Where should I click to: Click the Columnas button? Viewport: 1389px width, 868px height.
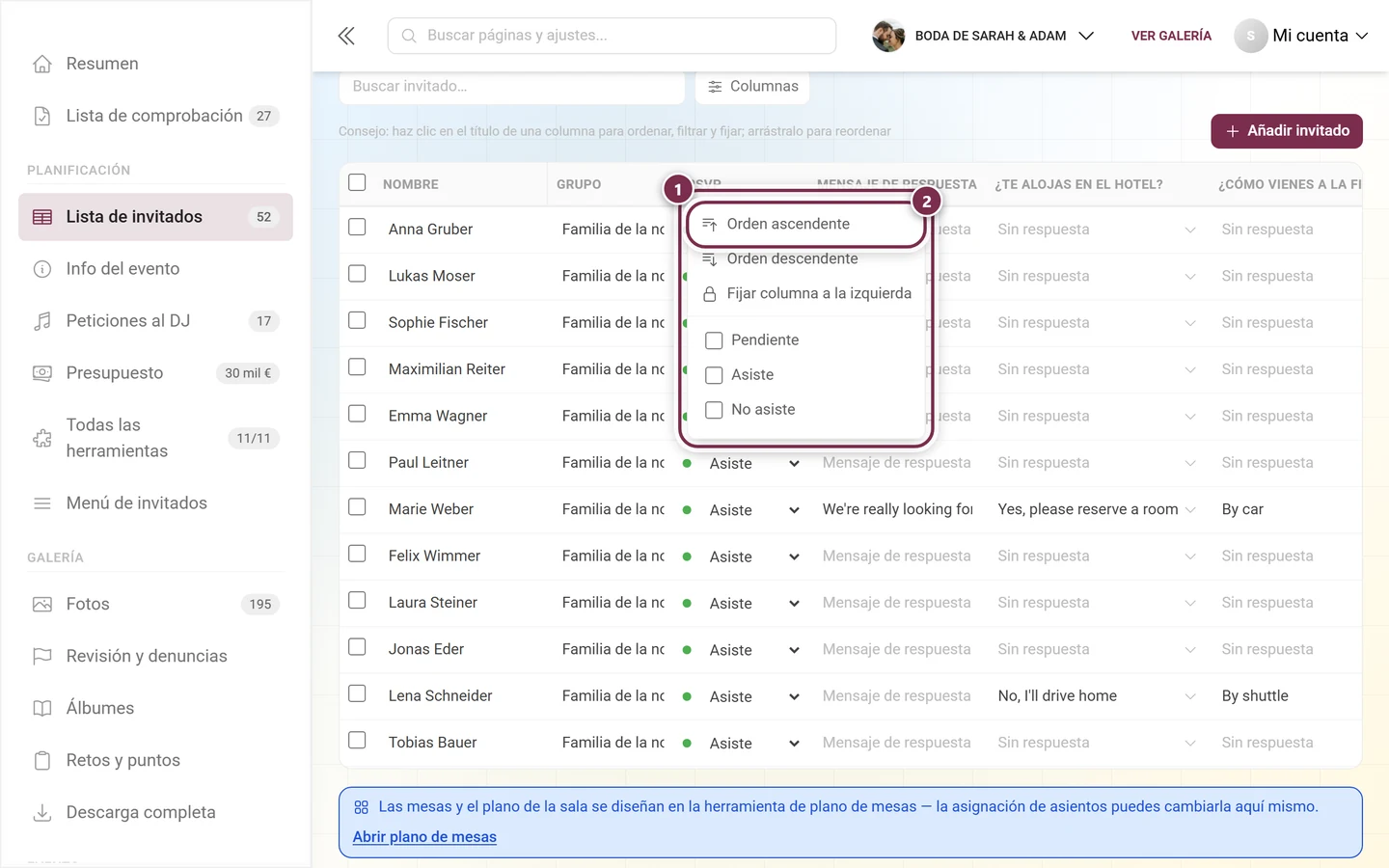752,87
